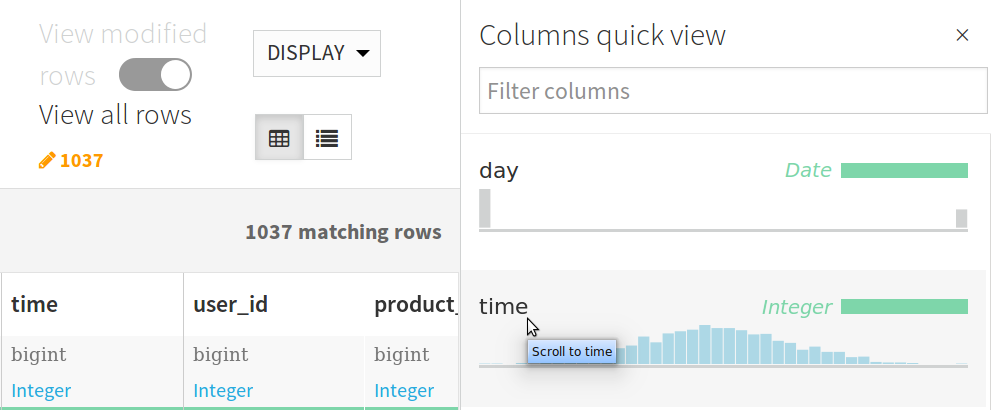Click the product column header
991x410 pixels.
(x=416, y=304)
